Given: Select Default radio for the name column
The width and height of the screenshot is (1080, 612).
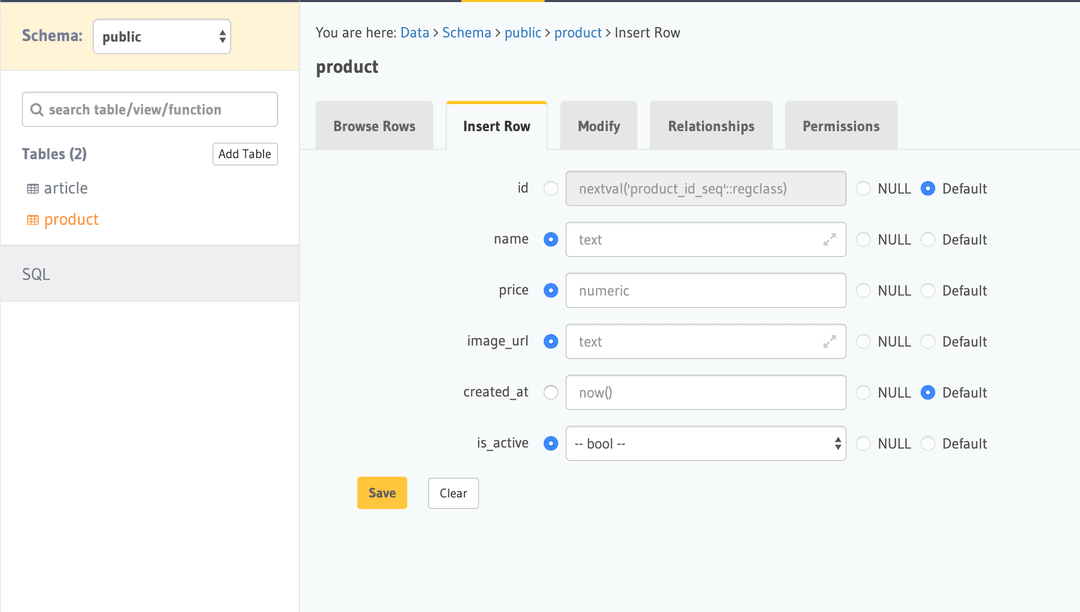Looking at the screenshot, I should click(927, 239).
